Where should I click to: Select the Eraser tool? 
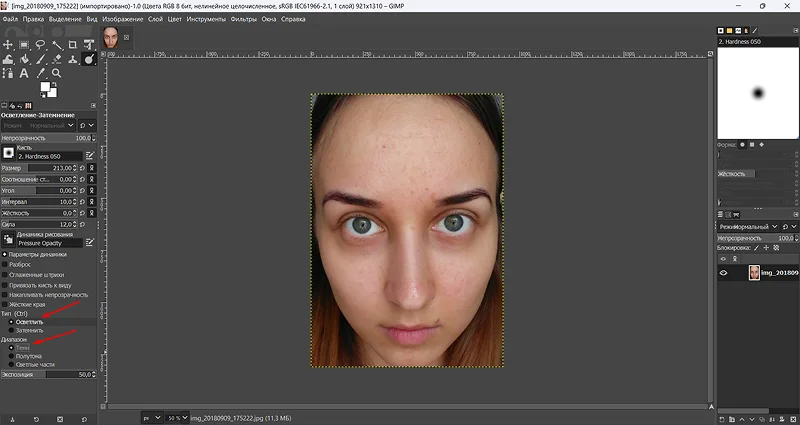click(x=57, y=59)
